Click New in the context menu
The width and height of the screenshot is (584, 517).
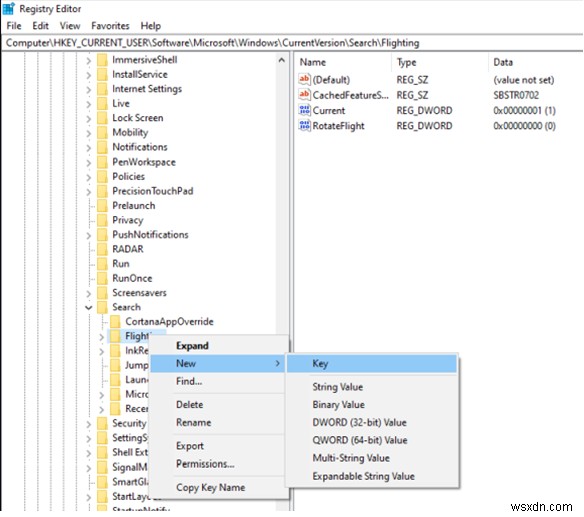(x=218, y=364)
